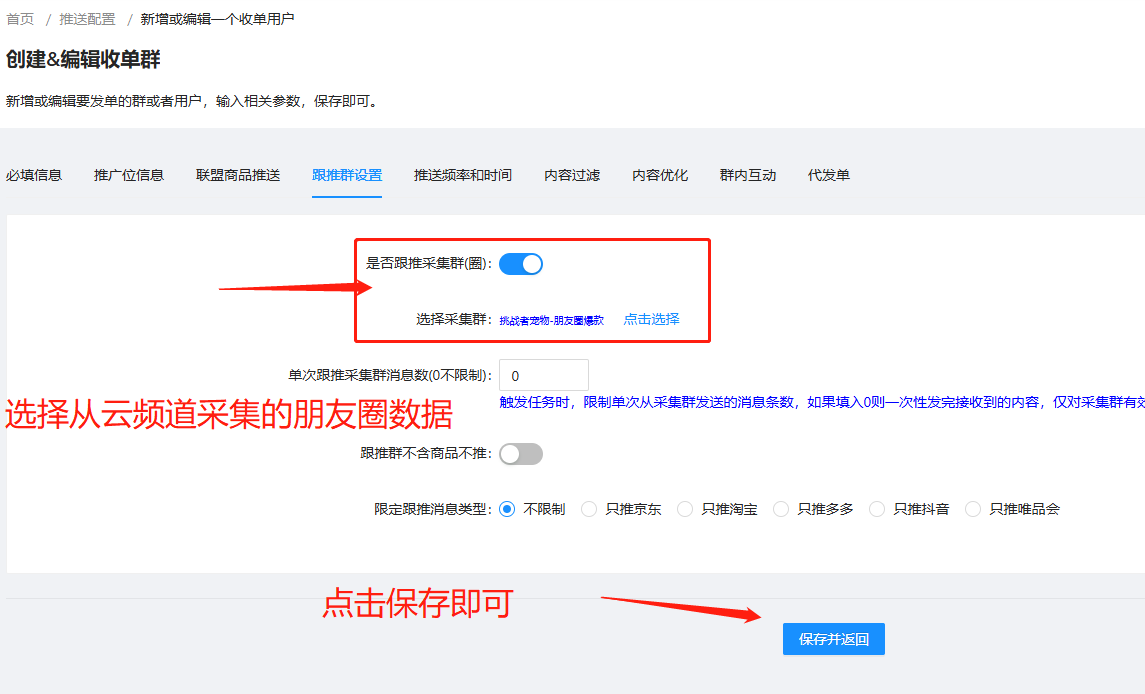This screenshot has height=694, width=1145.
Task: Switch to the 必填信息 tab
Action: tap(34, 175)
